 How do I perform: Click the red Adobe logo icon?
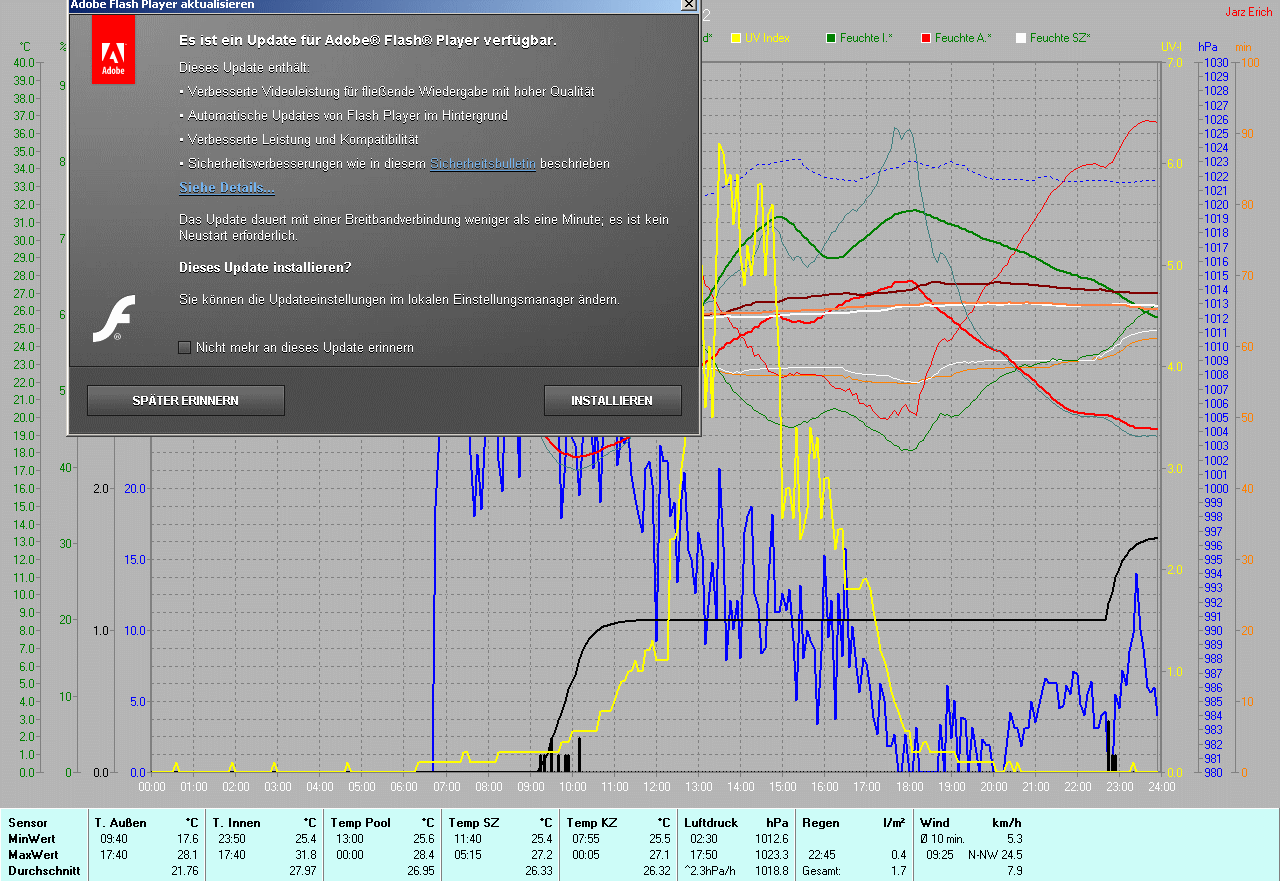coord(113,50)
